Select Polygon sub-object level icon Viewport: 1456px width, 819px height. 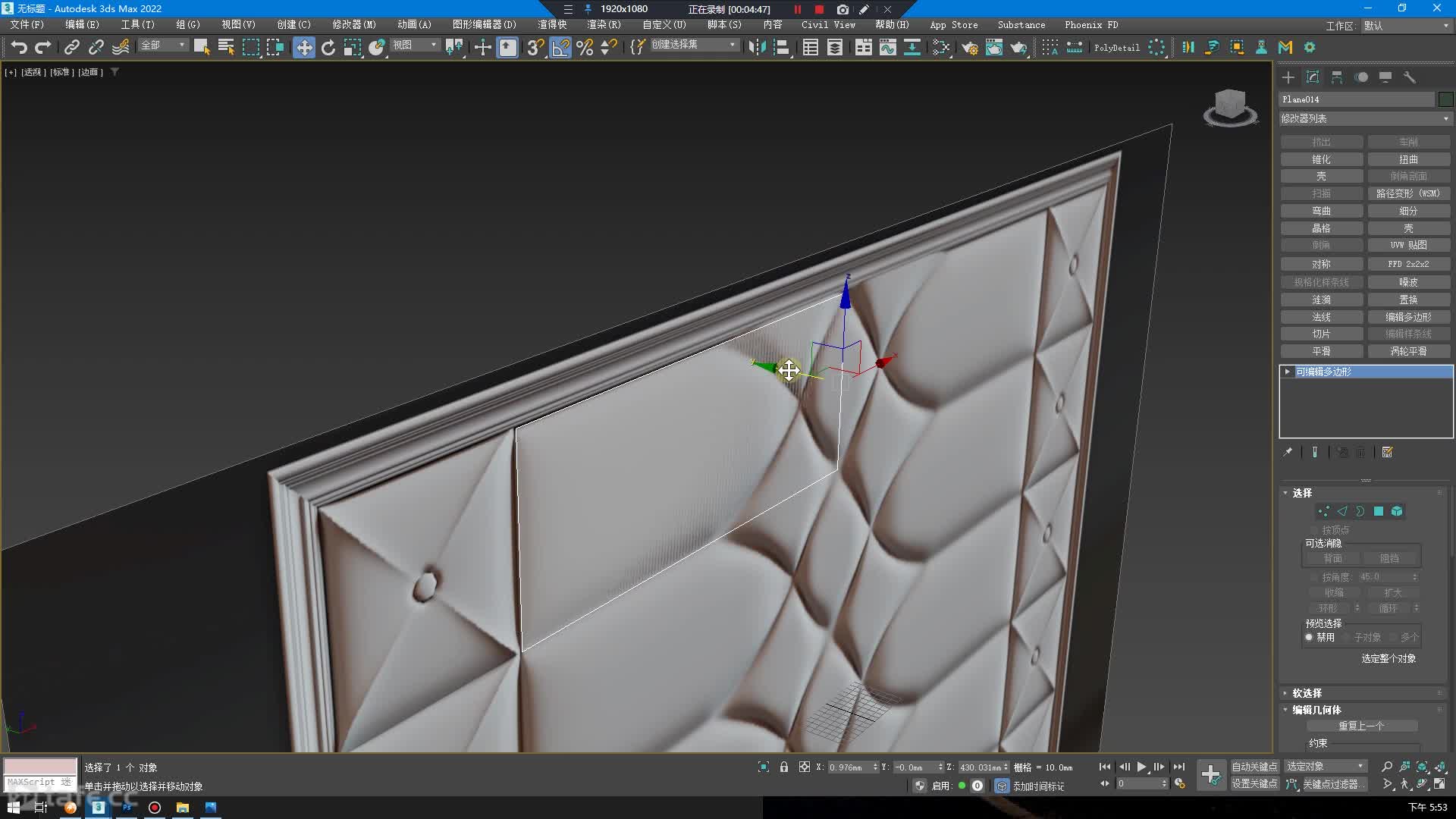(x=1379, y=511)
